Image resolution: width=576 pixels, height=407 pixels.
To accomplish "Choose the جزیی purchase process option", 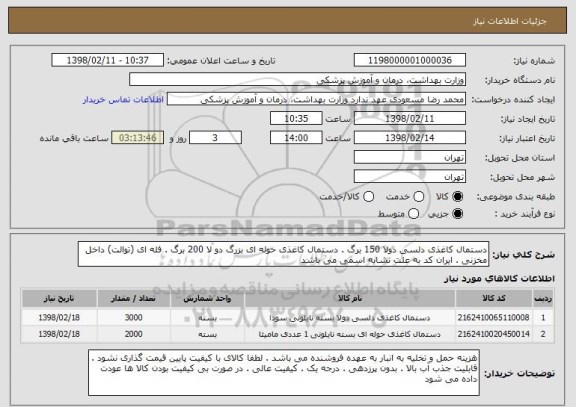I will click(x=458, y=214).
